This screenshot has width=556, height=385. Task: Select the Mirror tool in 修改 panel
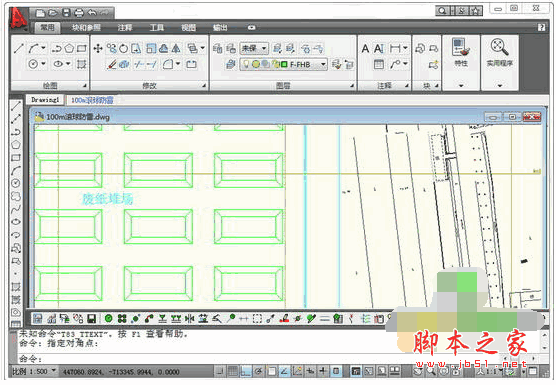(176, 48)
